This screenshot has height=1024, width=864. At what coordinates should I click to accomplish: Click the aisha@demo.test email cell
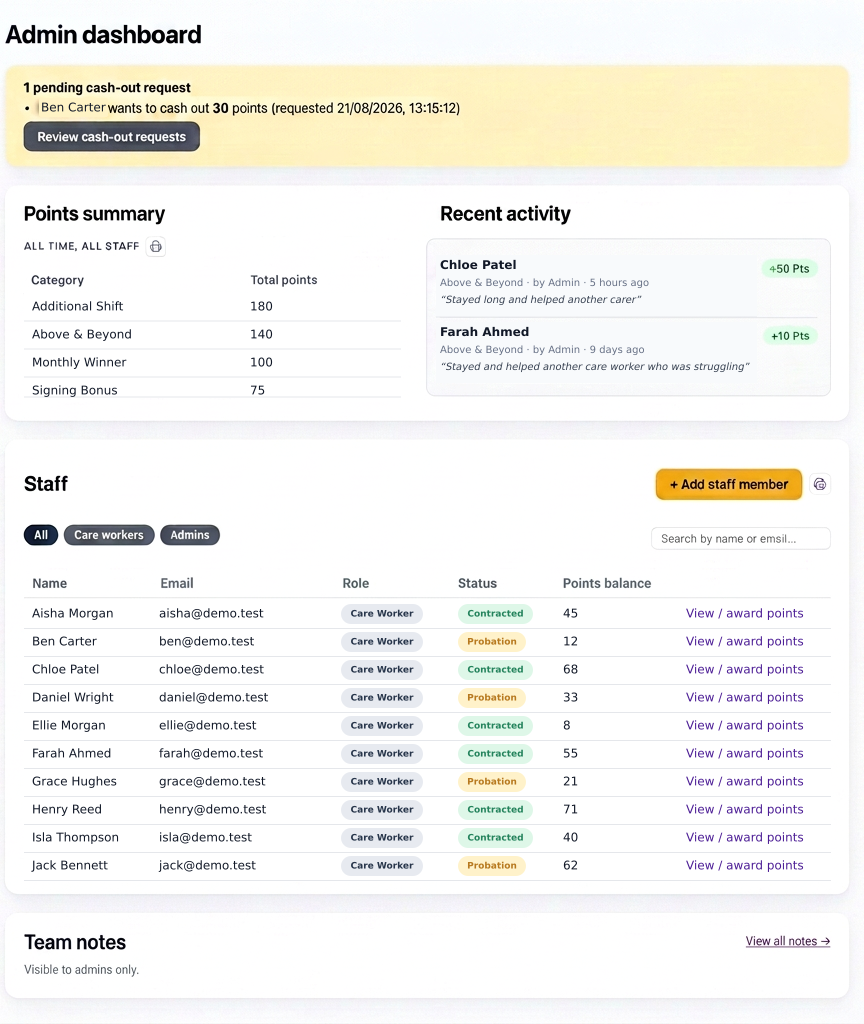pos(211,613)
